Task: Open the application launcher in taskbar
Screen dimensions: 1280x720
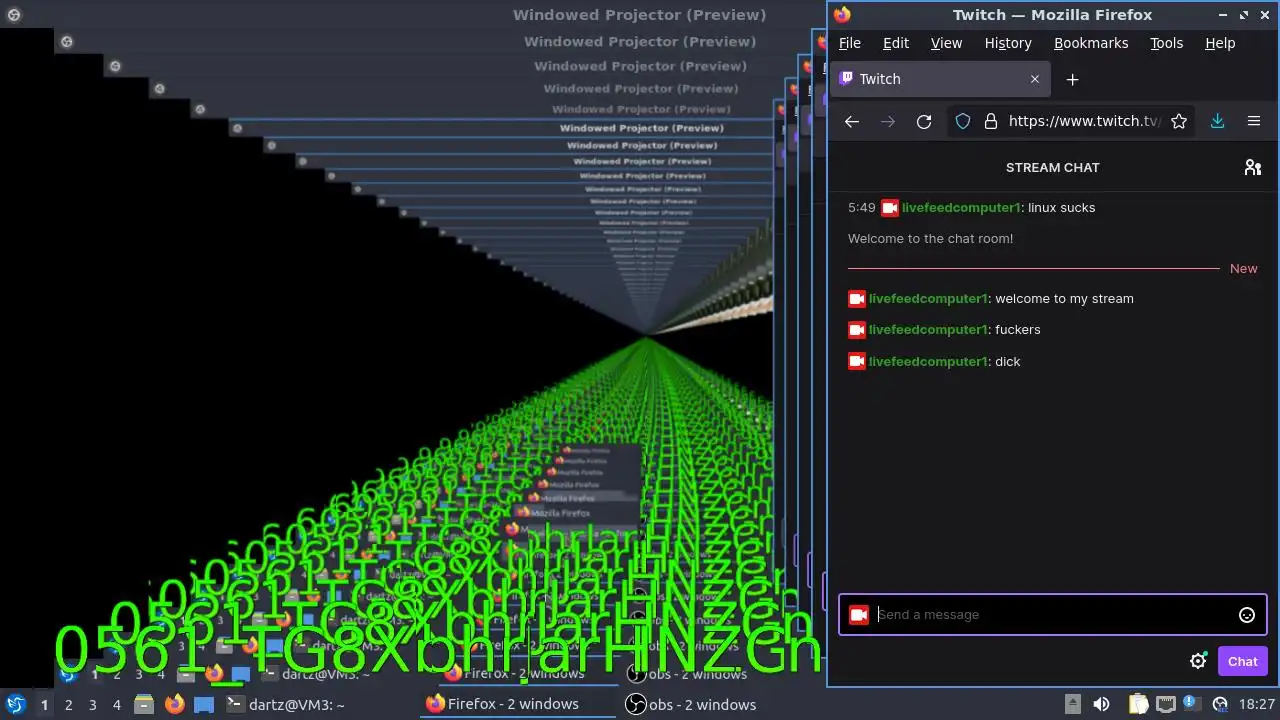Action: pyautogui.click(x=15, y=704)
